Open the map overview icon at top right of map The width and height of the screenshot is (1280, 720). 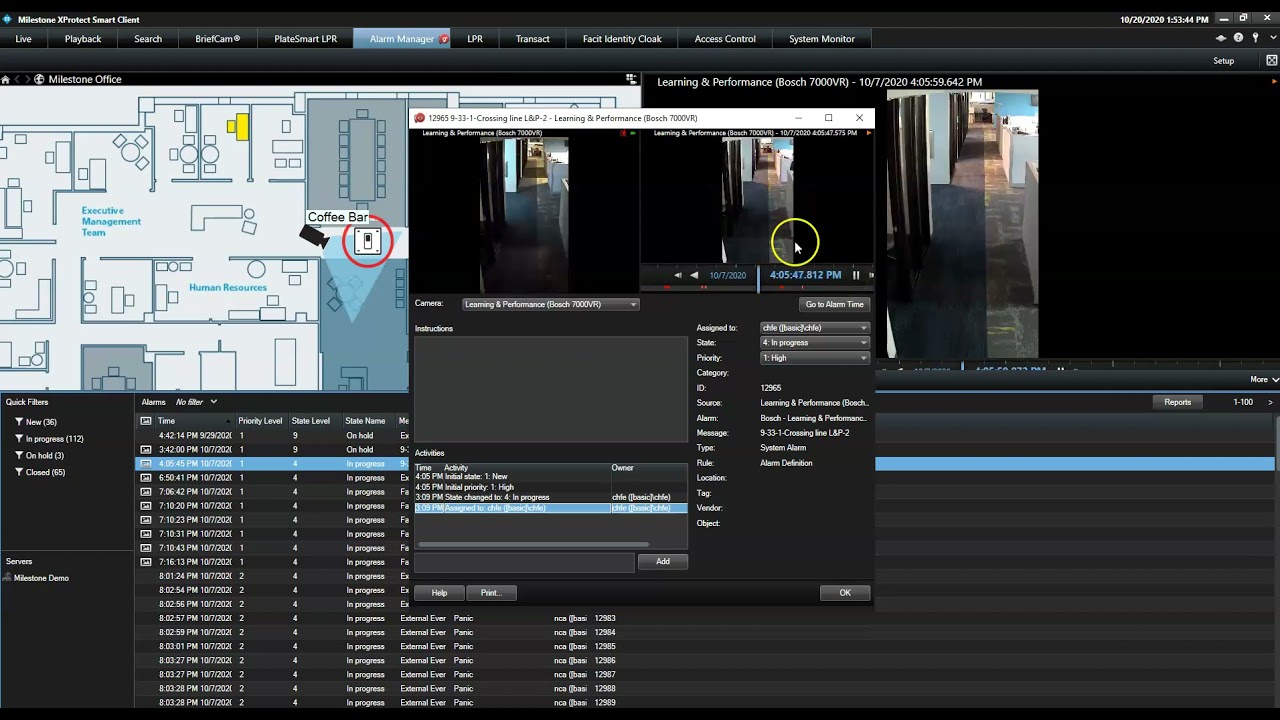coord(631,78)
